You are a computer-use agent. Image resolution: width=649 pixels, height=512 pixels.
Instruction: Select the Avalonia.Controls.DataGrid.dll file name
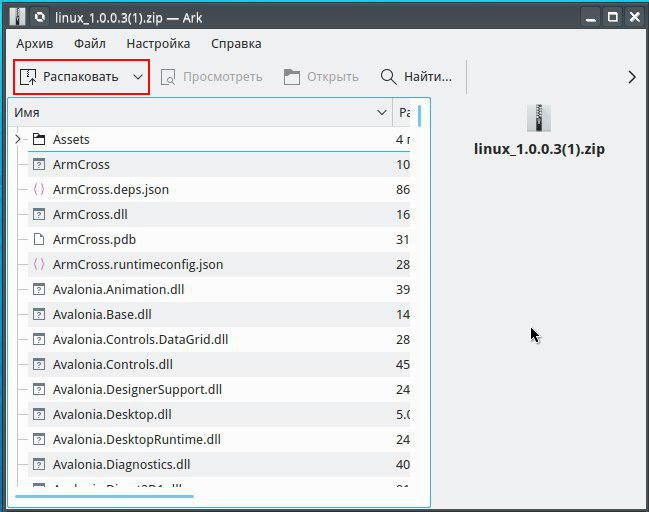(x=140, y=339)
